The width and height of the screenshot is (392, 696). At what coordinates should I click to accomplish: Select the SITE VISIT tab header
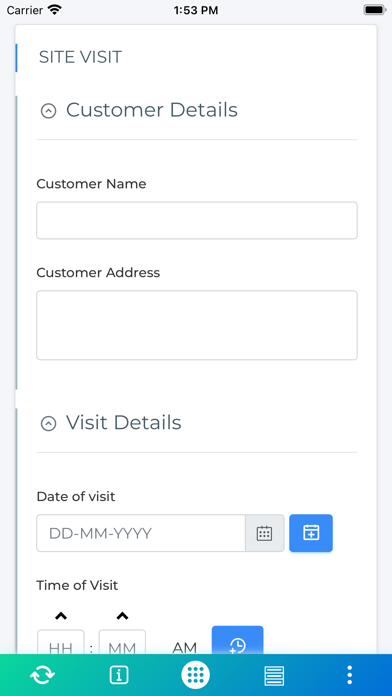[x=80, y=57]
